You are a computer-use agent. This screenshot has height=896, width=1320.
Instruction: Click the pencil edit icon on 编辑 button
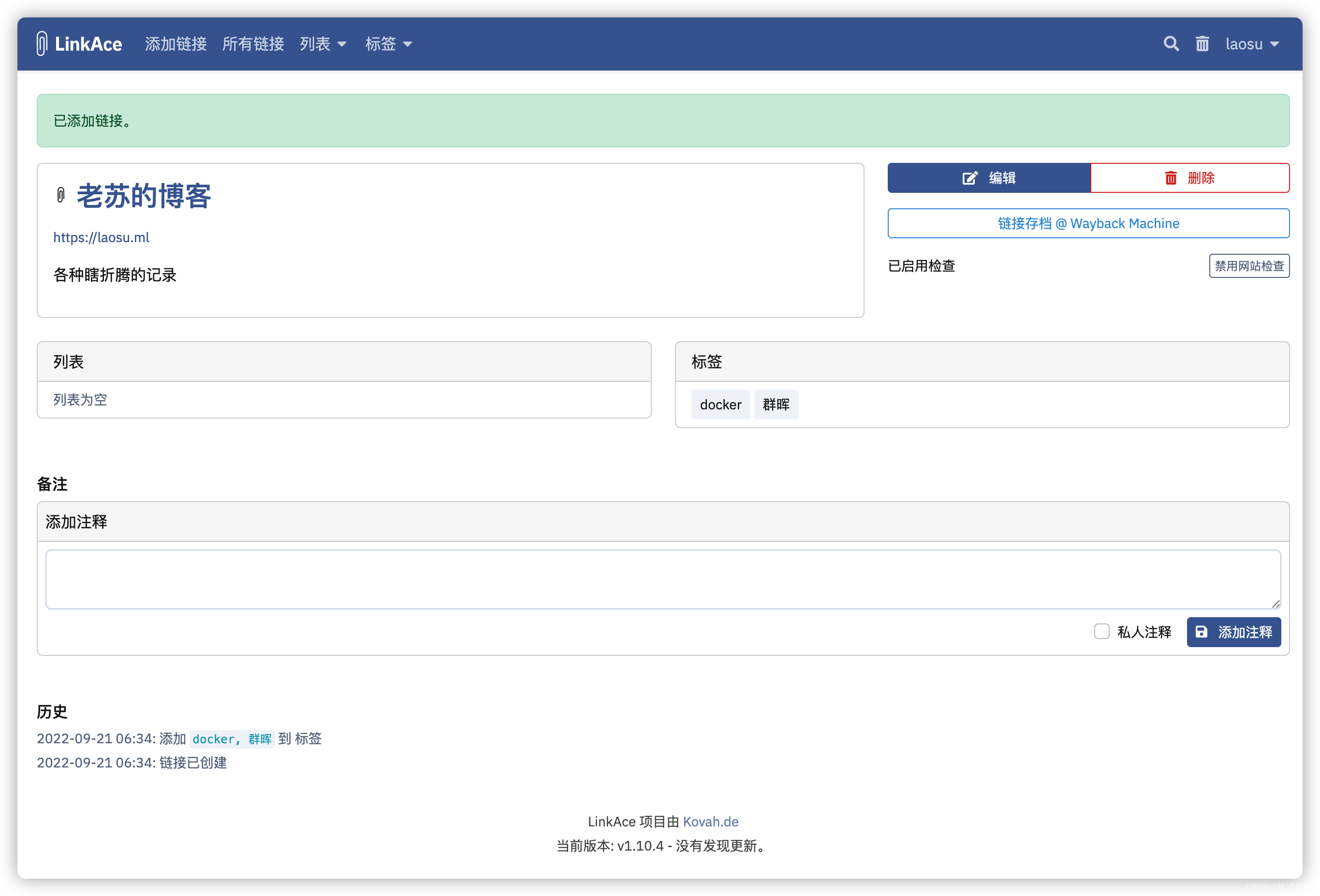point(969,178)
